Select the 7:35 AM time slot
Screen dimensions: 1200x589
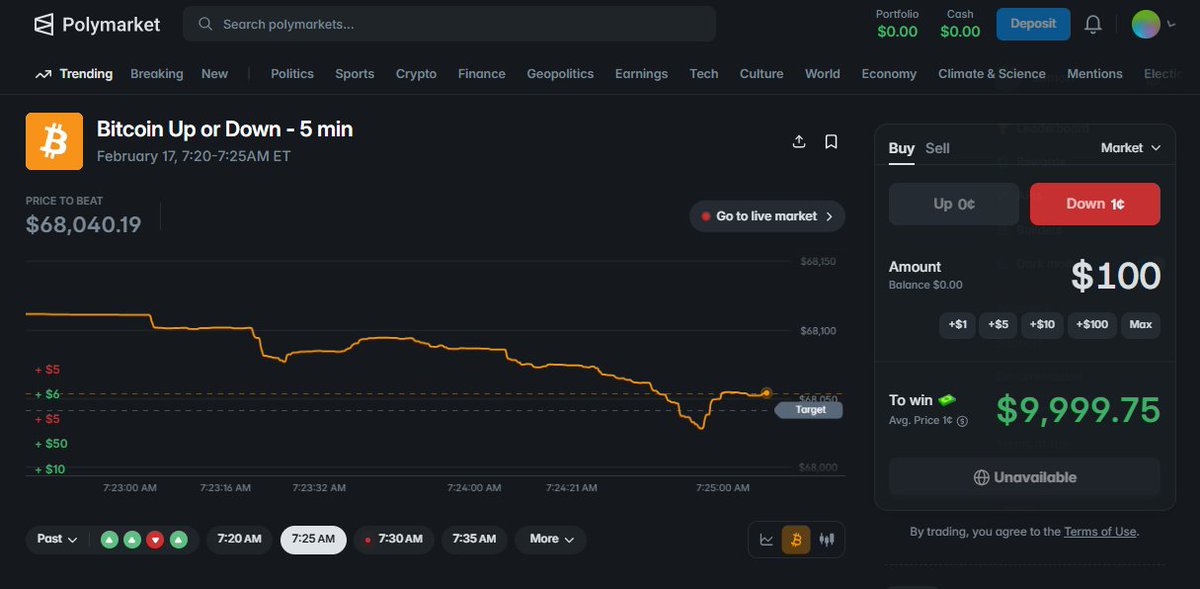(x=474, y=539)
